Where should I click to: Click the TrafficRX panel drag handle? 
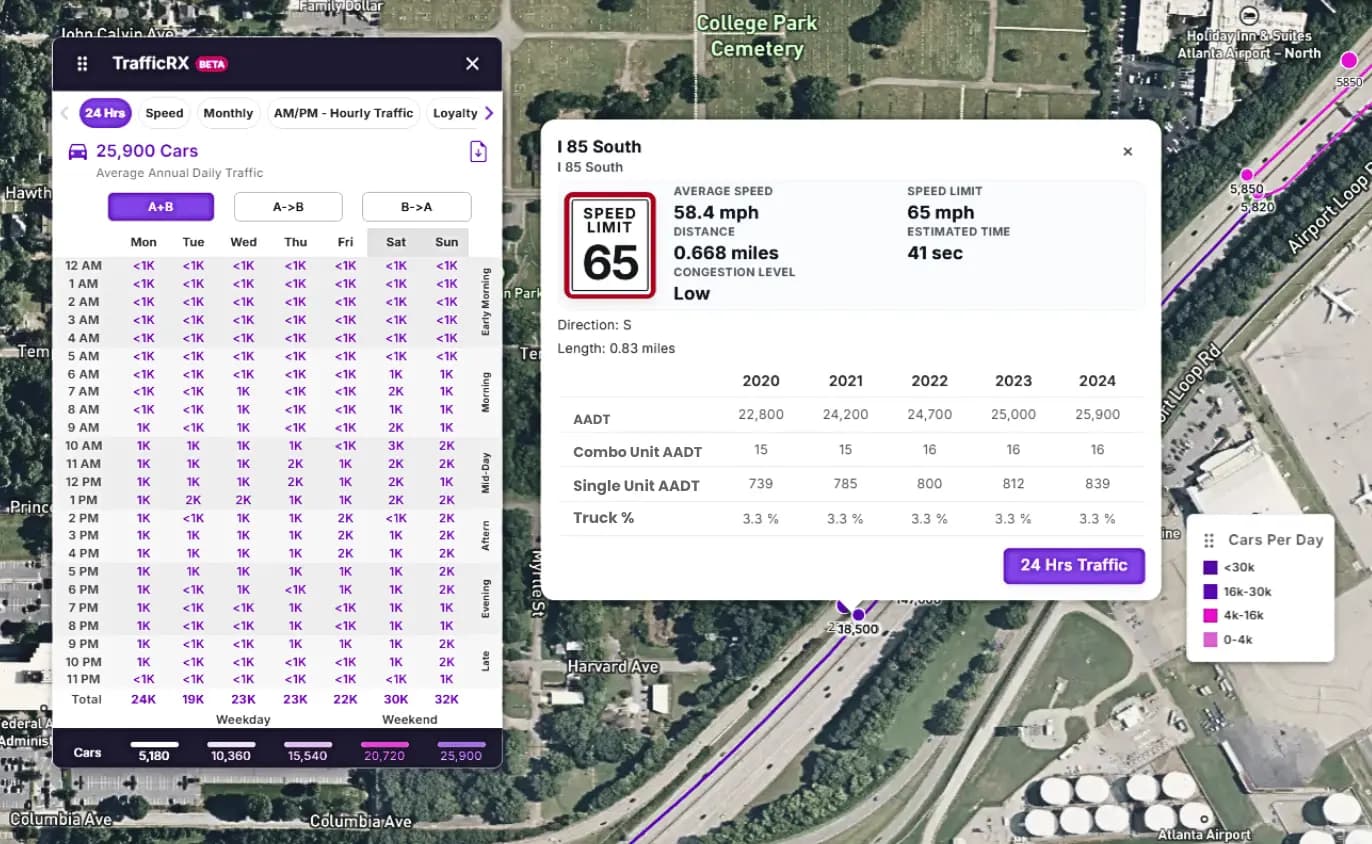pyautogui.click(x=82, y=64)
